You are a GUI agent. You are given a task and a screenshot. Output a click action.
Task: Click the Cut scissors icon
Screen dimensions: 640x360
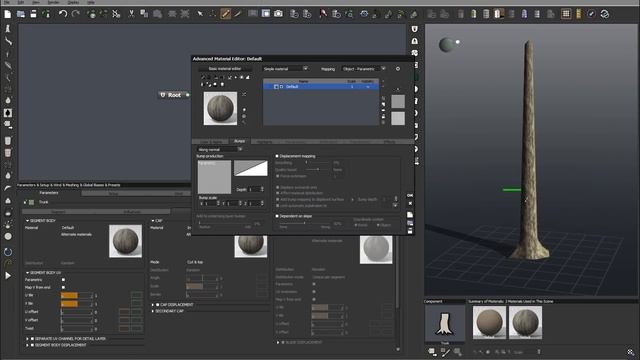[x=131, y=14]
